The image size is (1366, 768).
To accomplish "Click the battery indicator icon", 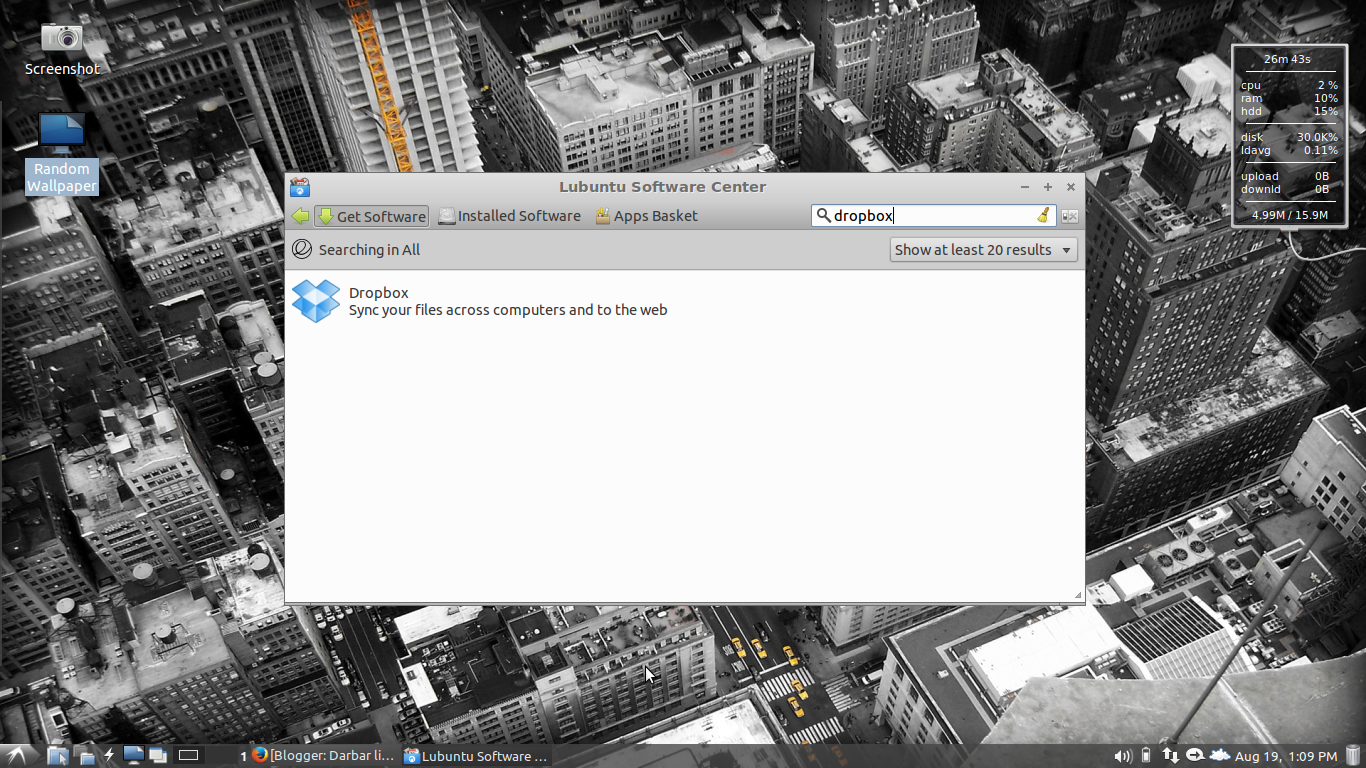I will point(1145,756).
